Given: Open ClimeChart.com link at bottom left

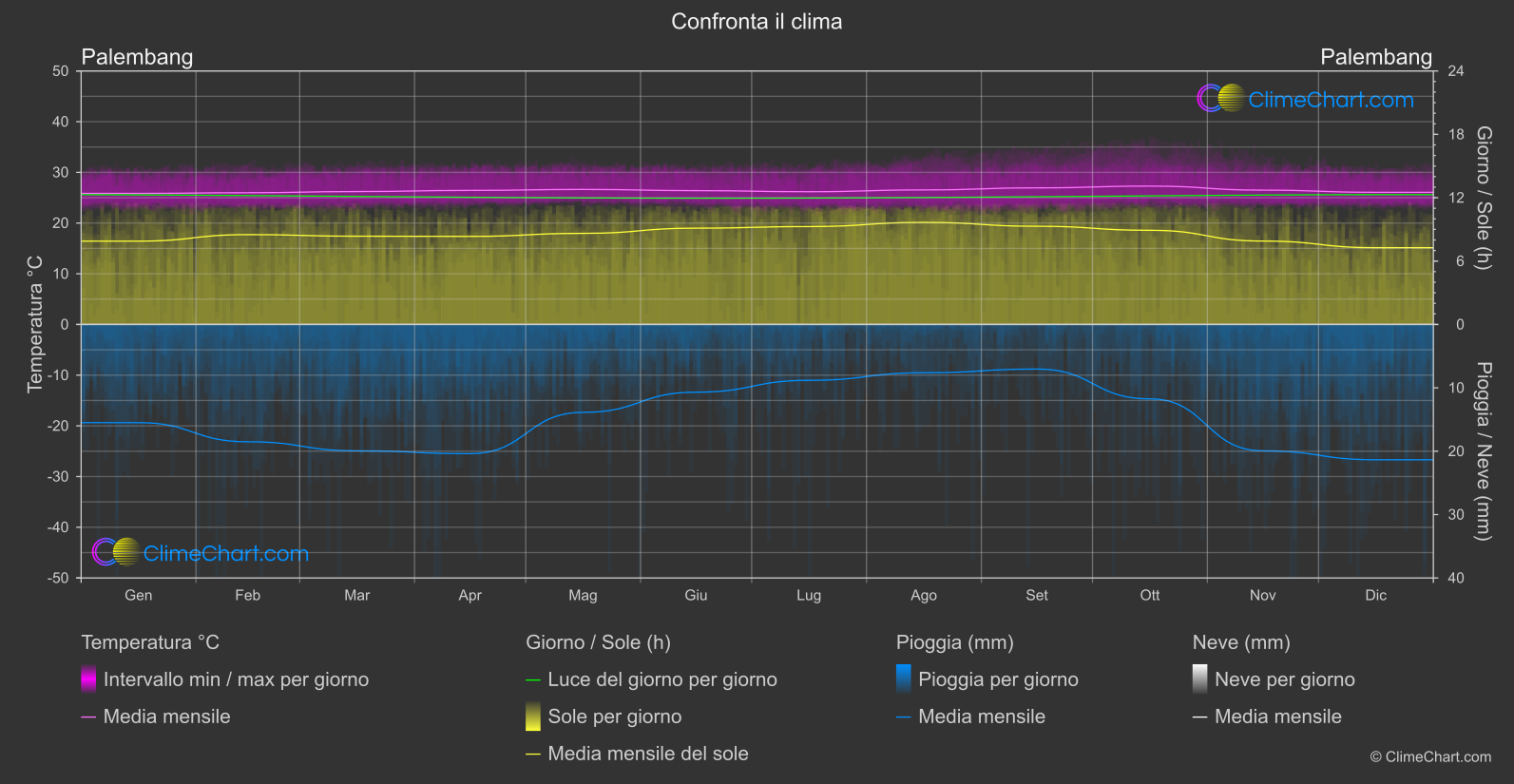Looking at the screenshot, I should pyautogui.click(x=226, y=553).
